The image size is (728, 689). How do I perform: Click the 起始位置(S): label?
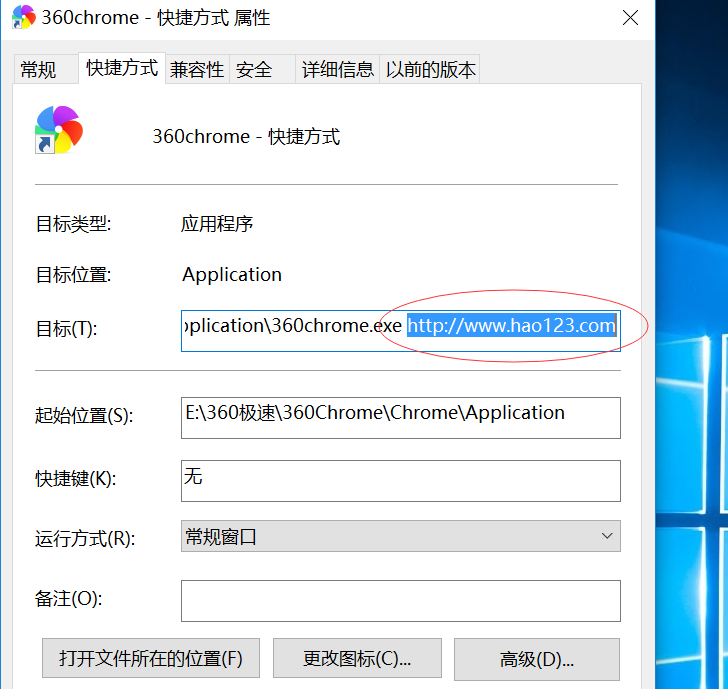tap(84, 415)
